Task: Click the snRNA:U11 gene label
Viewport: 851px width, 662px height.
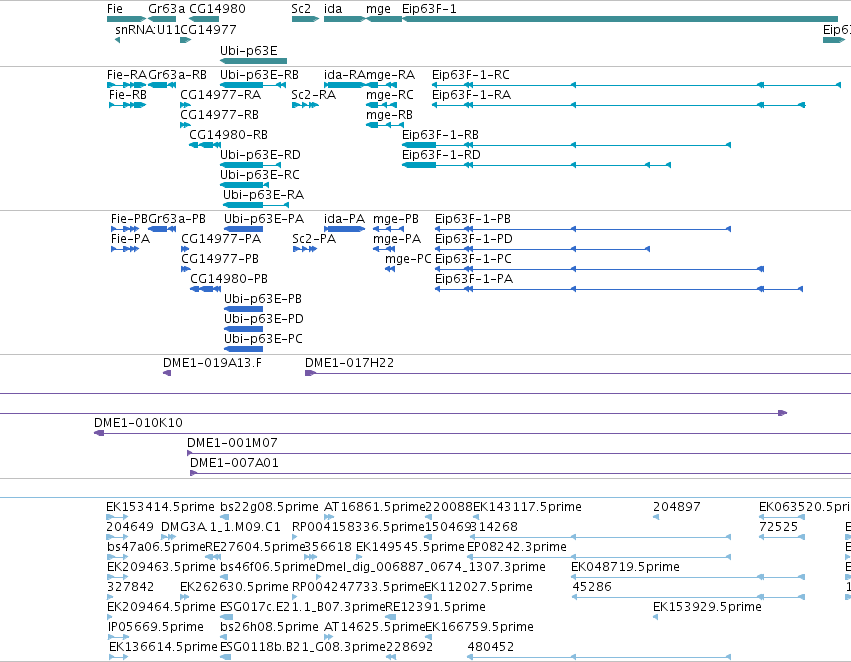Action: pos(147,29)
